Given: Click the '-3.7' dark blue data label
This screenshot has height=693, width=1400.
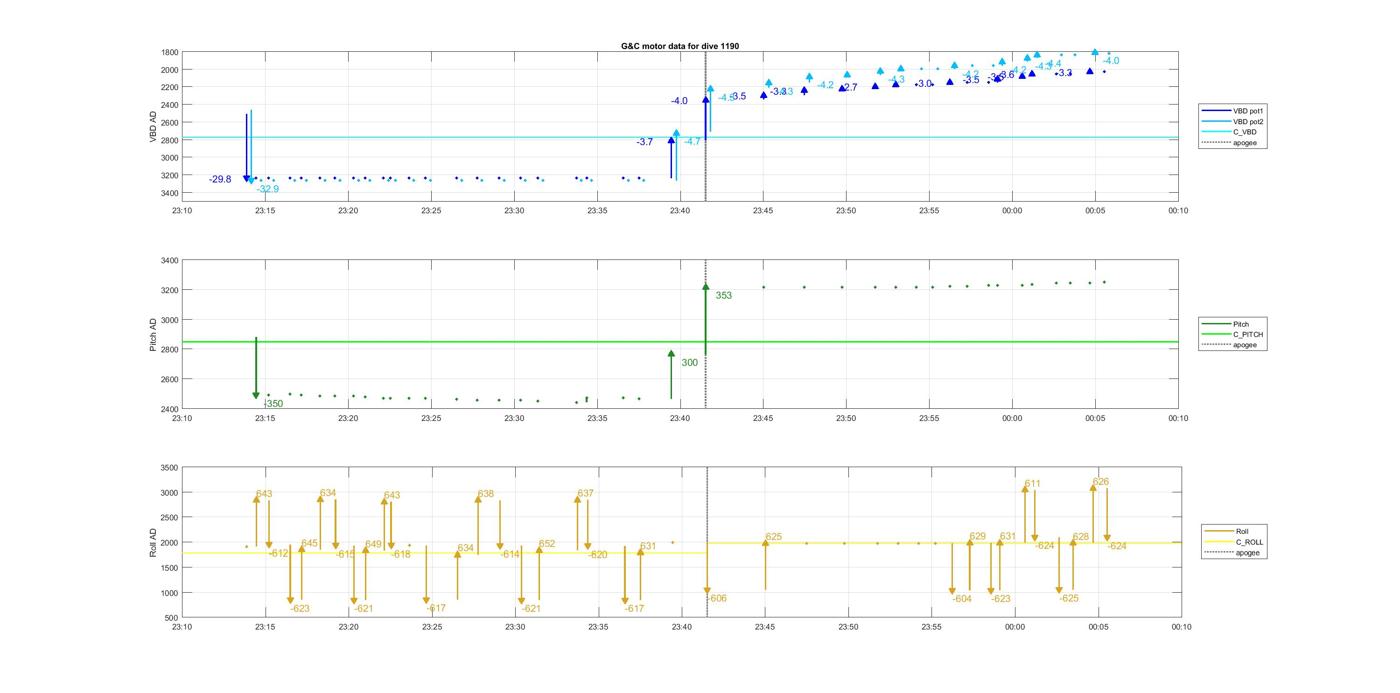Looking at the screenshot, I should click(x=645, y=142).
